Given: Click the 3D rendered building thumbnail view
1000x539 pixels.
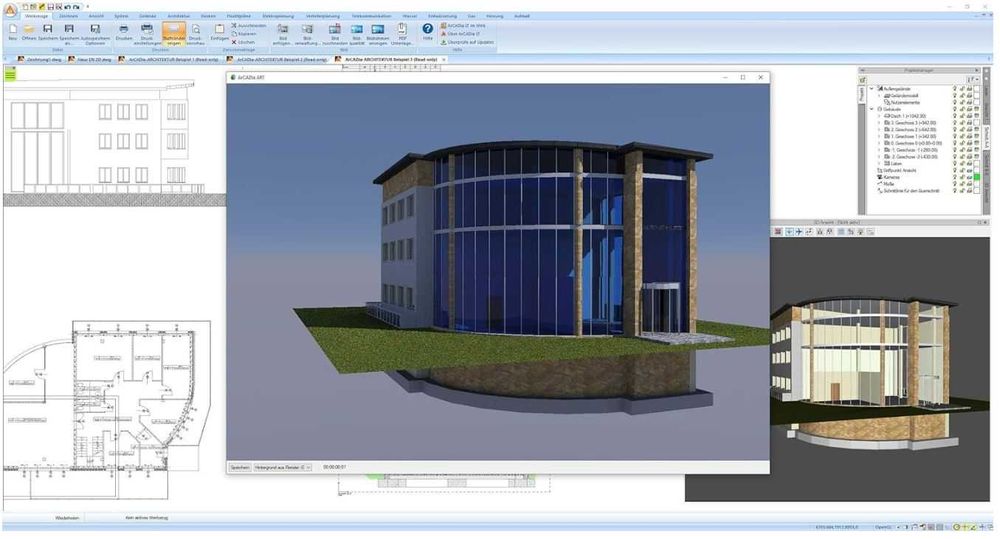Looking at the screenshot, I should [x=880, y=369].
